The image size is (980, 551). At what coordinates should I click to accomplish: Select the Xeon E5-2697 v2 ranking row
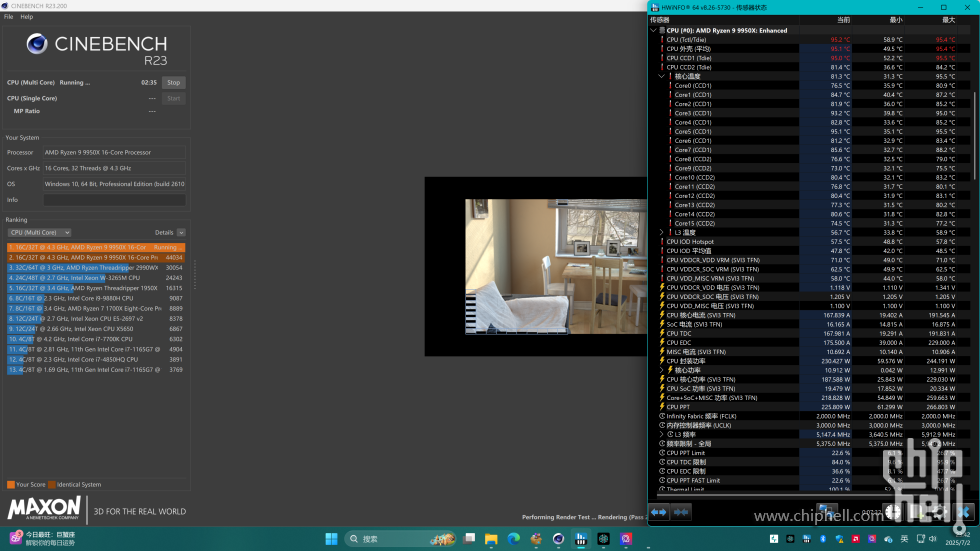click(96, 319)
